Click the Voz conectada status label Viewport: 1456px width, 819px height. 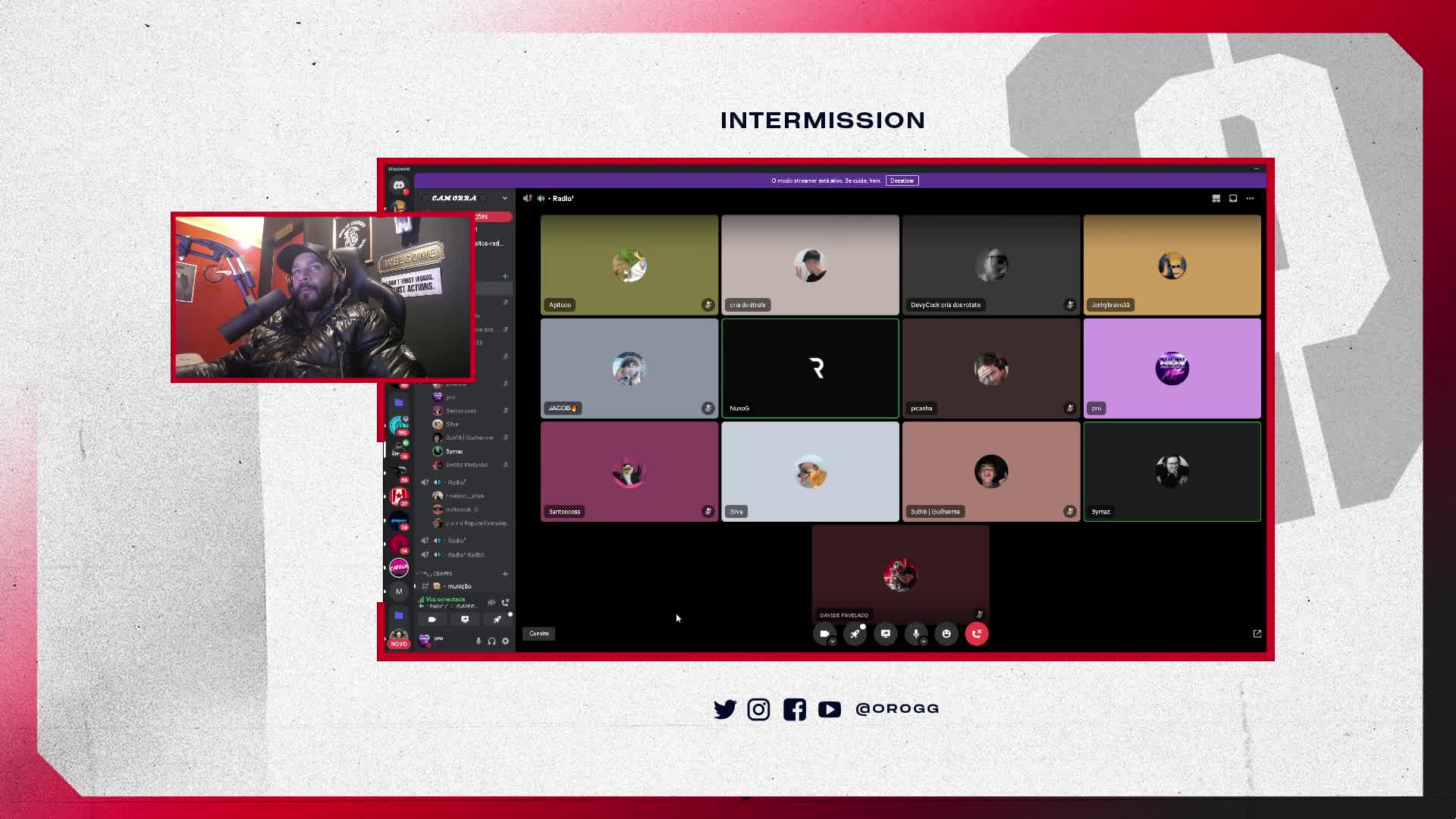coord(445,600)
